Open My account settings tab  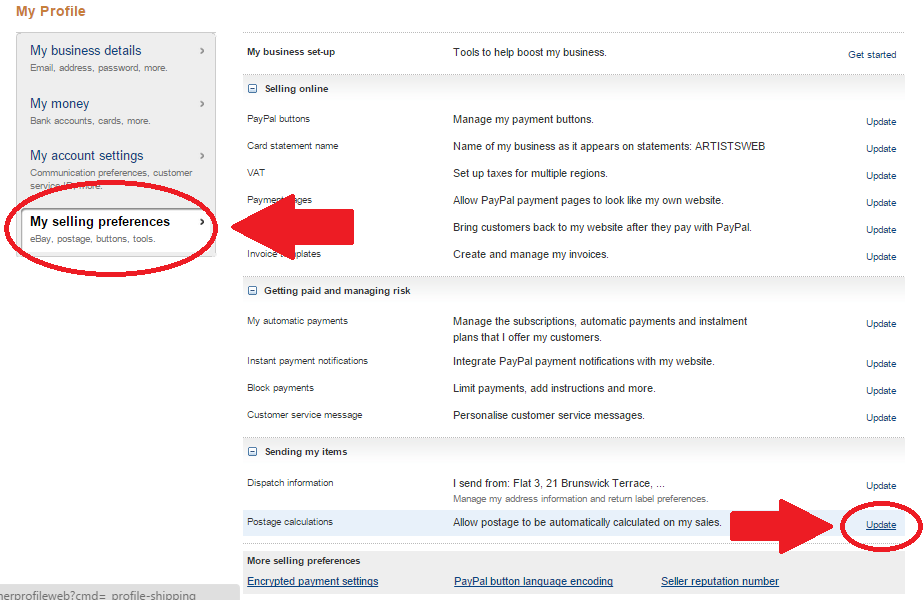[116, 162]
